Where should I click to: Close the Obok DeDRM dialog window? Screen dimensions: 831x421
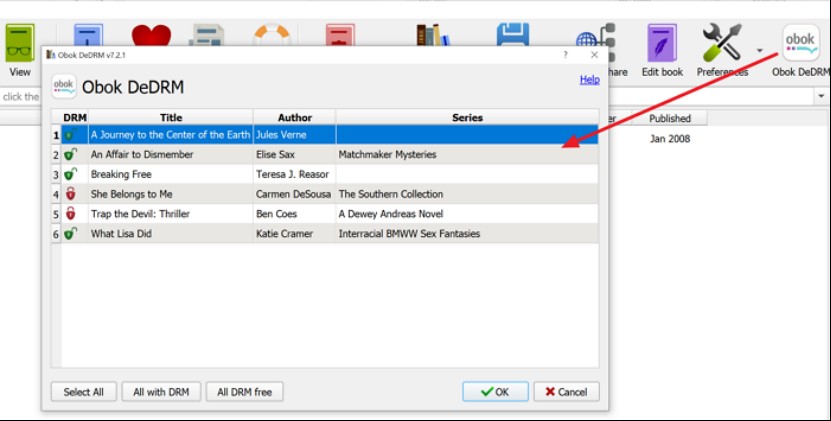tap(594, 55)
